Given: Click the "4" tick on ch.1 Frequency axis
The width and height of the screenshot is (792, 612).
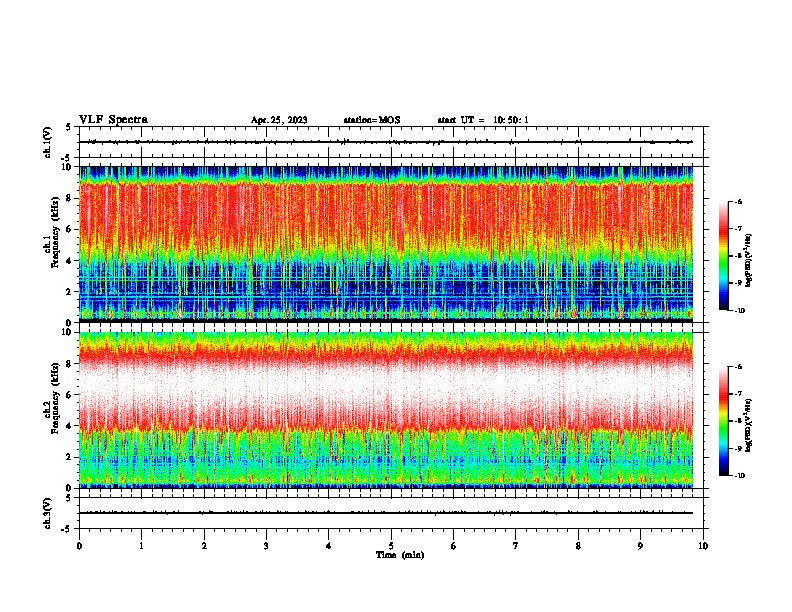Looking at the screenshot, I should [69, 261].
